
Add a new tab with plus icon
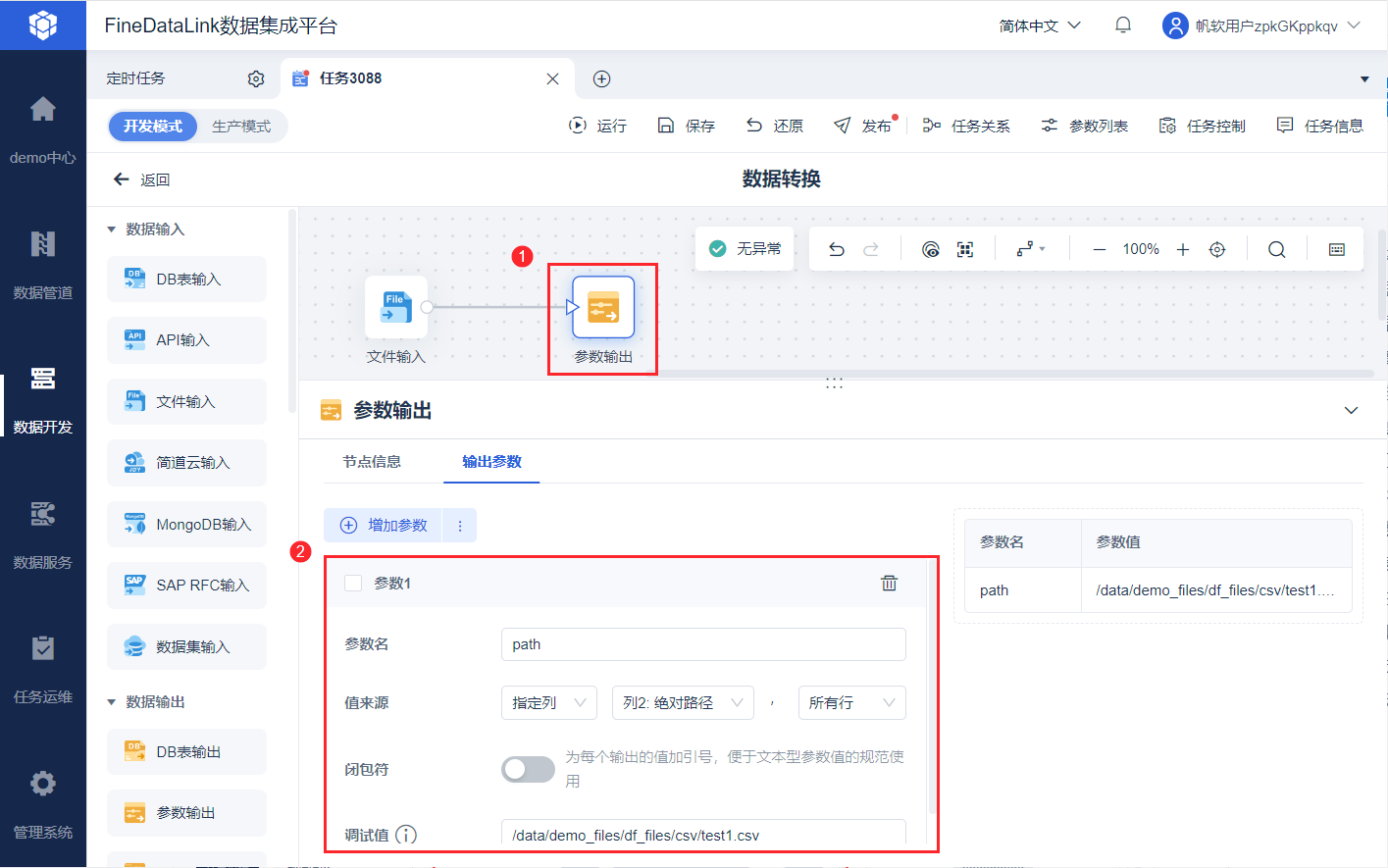[602, 78]
